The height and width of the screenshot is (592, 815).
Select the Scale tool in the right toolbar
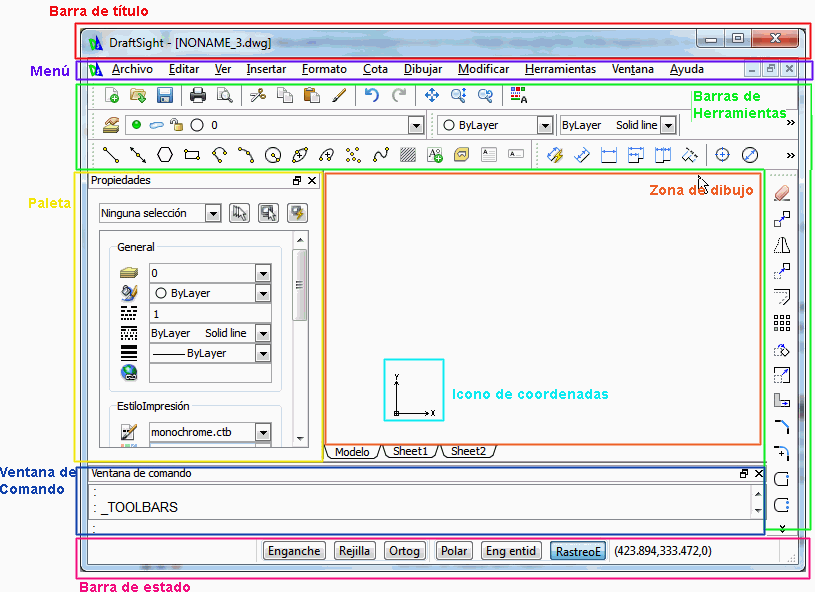click(782, 375)
